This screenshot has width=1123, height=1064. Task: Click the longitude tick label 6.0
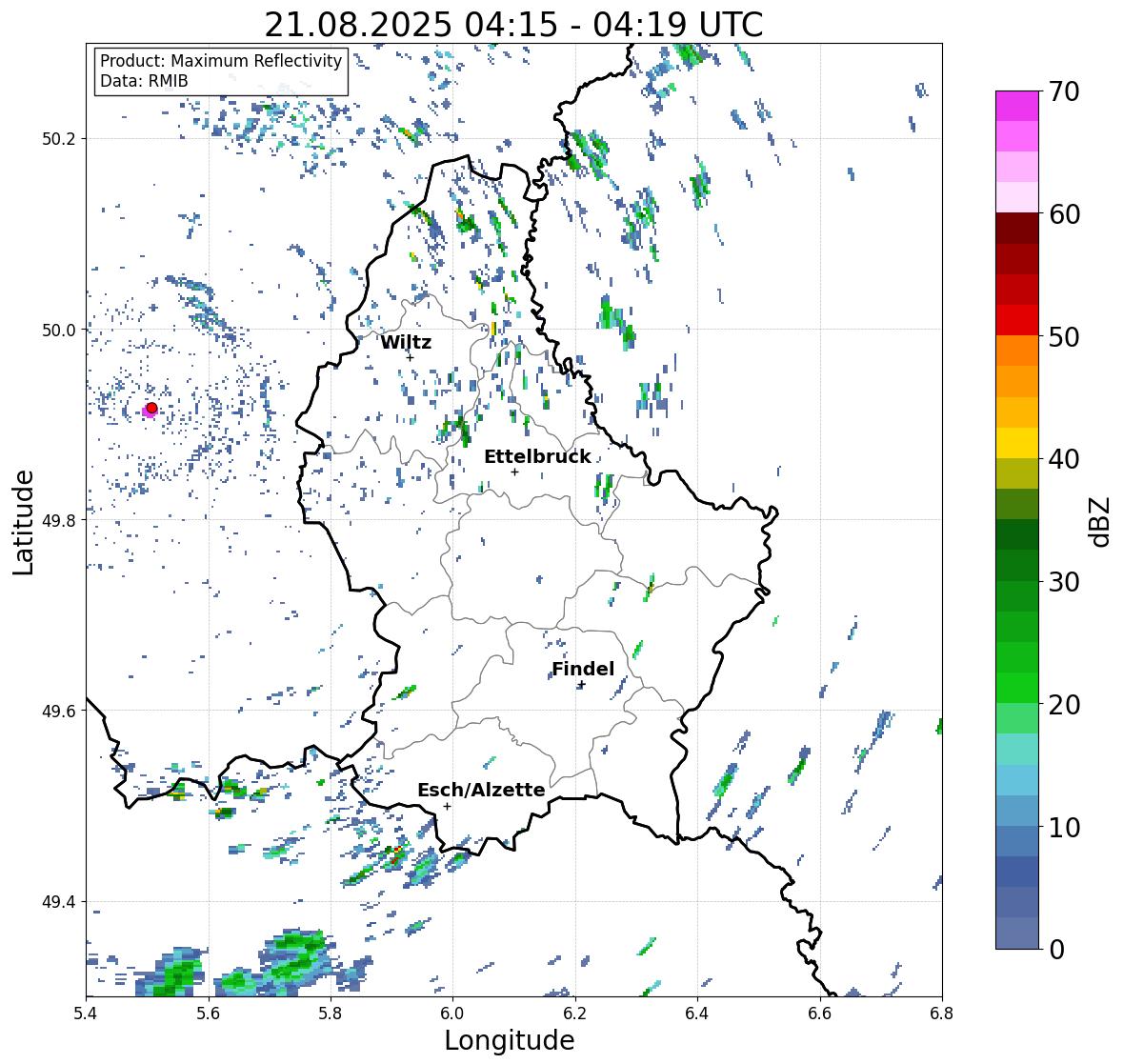pos(452,1014)
